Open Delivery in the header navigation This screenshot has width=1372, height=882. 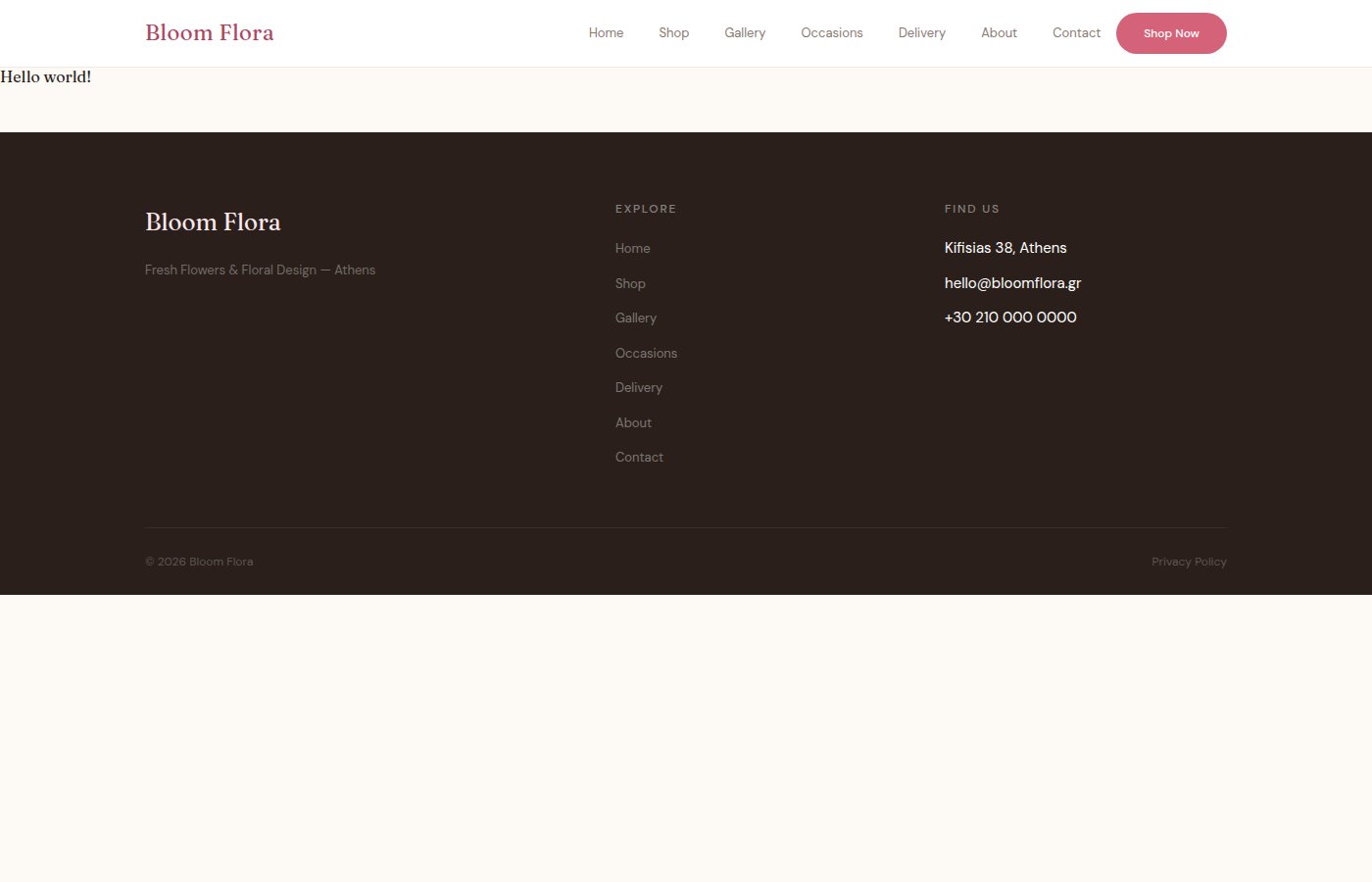pyautogui.click(x=921, y=32)
